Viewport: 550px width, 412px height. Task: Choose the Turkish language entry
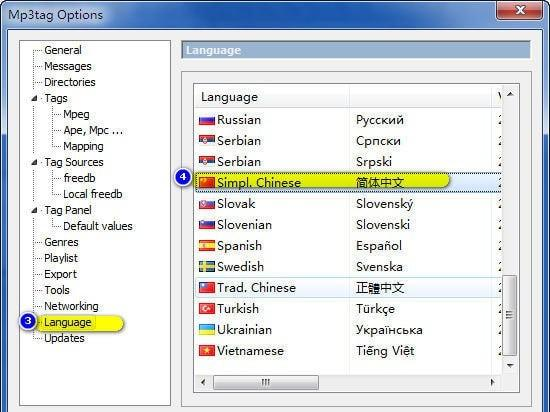coord(238,309)
